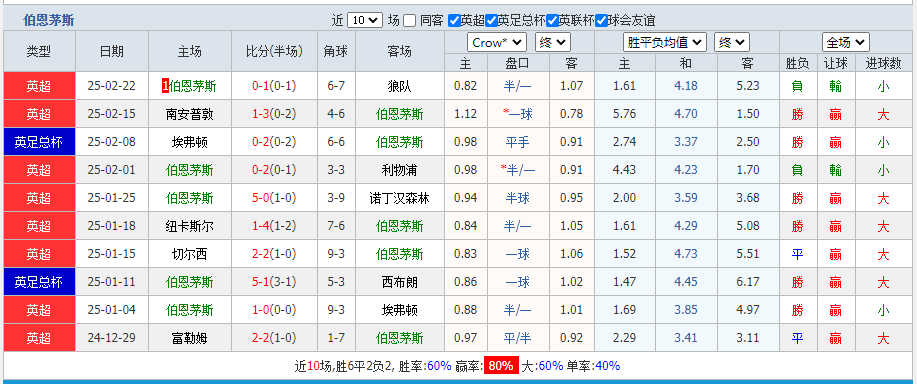Click the 0-1 score on 25-02-22

coord(260,87)
